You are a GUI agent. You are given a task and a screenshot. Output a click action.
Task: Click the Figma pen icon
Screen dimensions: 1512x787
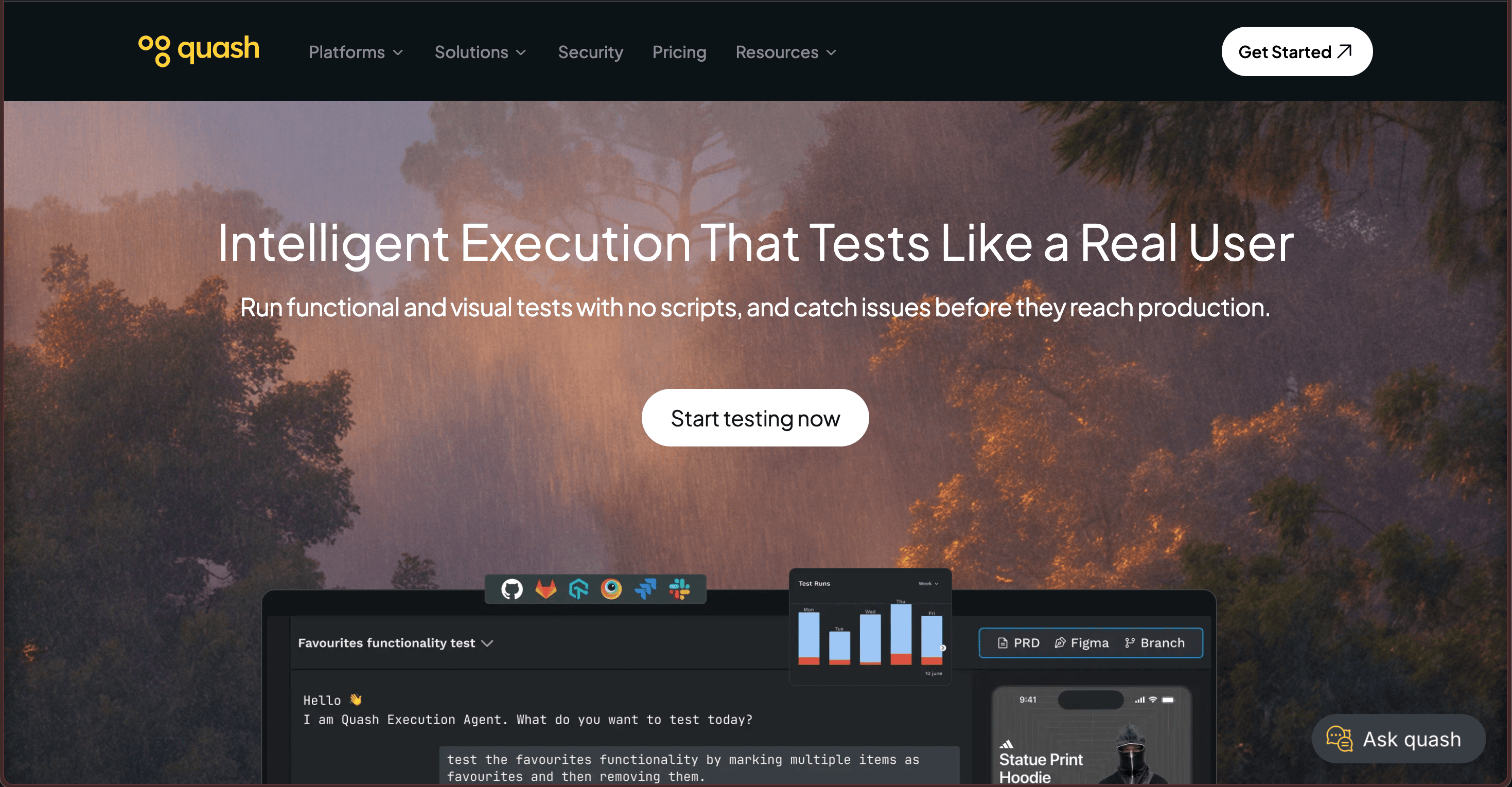click(1060, 642)
